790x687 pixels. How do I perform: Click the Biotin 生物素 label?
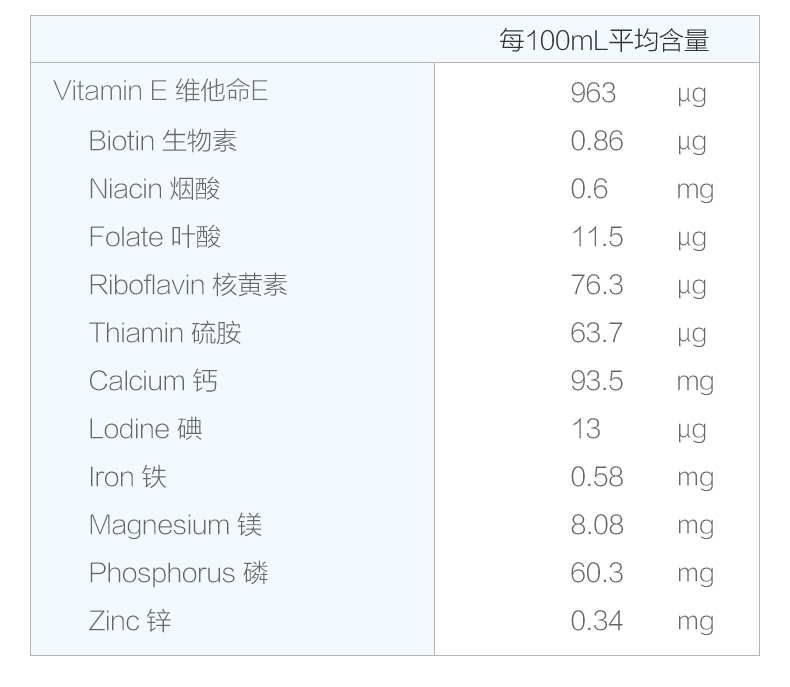(x=163, y=141)
